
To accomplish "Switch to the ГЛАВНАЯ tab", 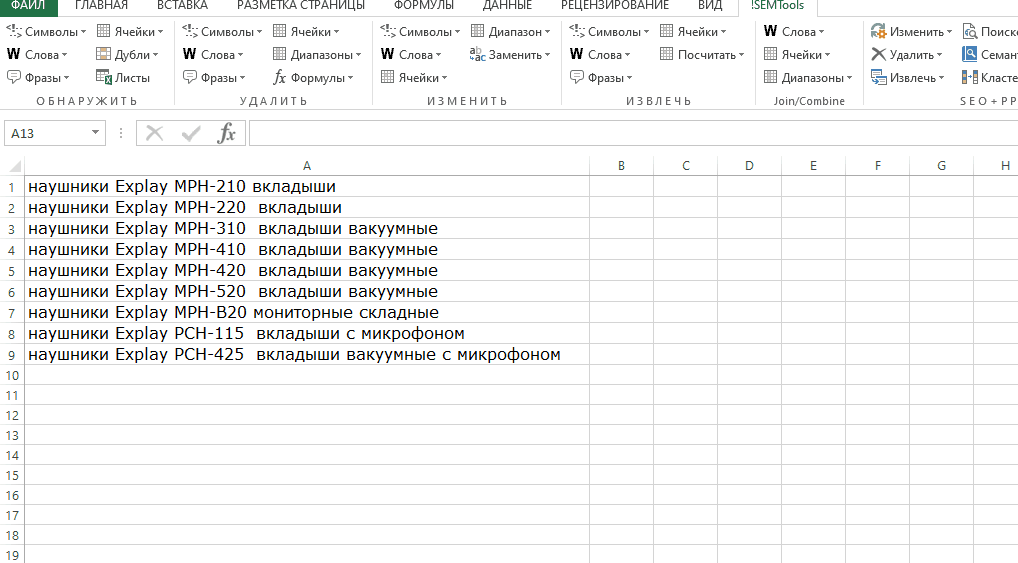I will point(101,6).
